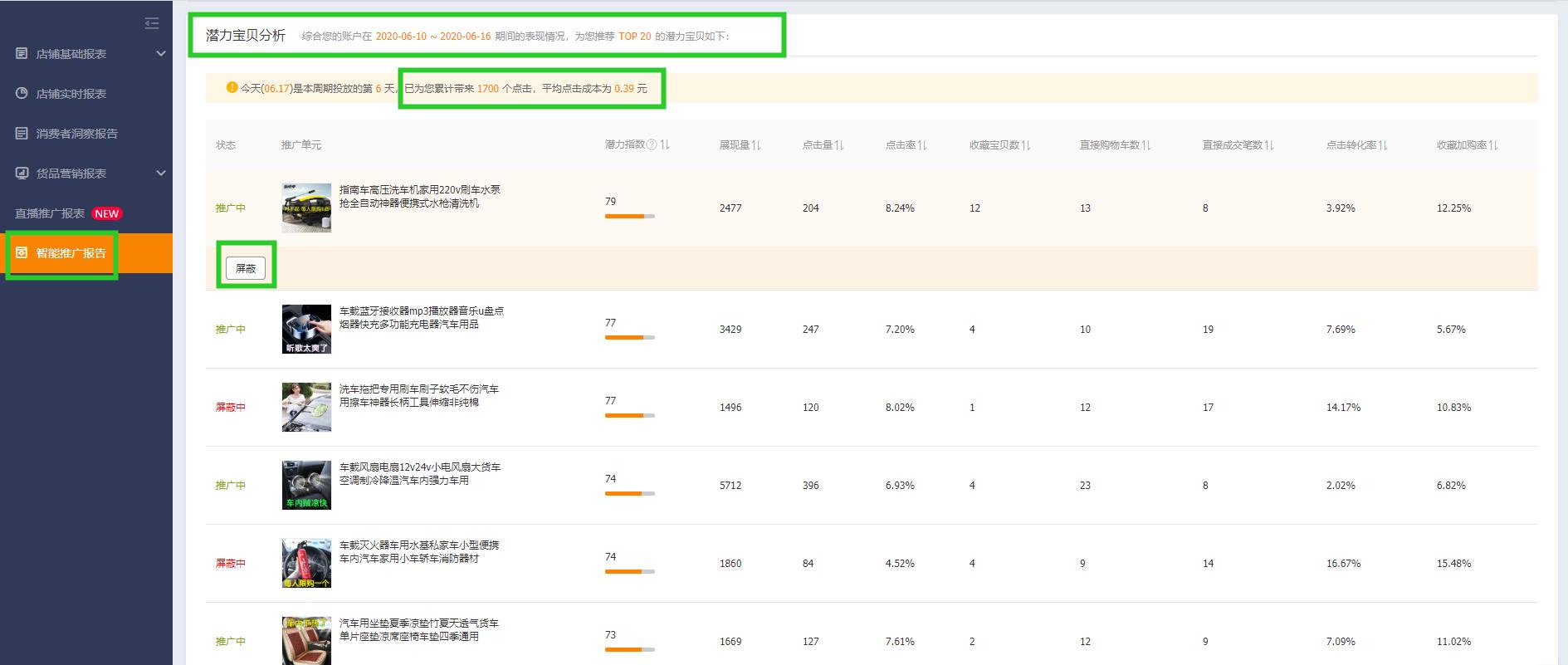Open the 指南车高压洗车机 product title link
This screenshot has height=665, width=1568.
coord(419,196)
